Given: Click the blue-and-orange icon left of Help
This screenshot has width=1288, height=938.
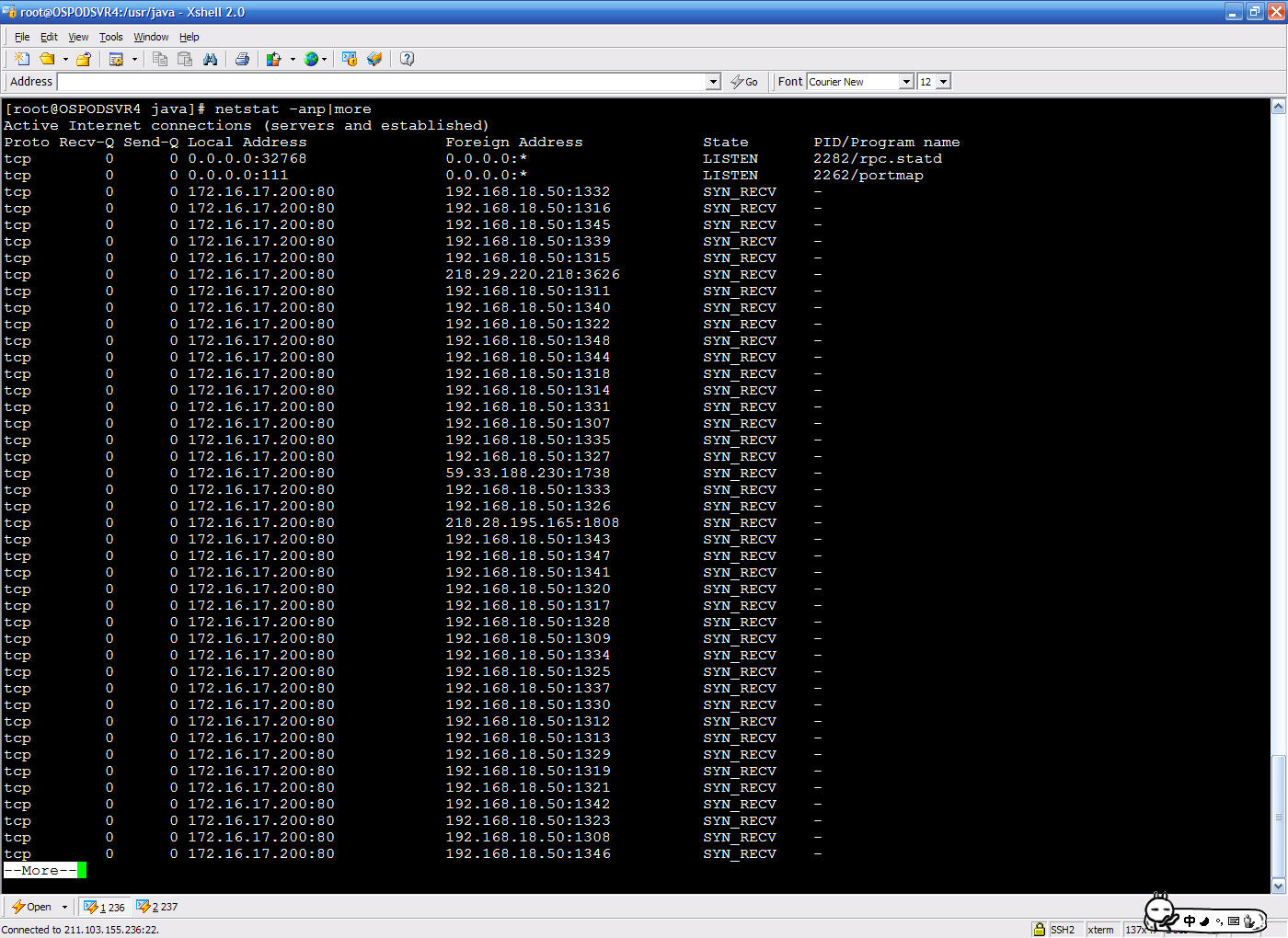Looking at the screenshot, I should click(x=374, y=59).
